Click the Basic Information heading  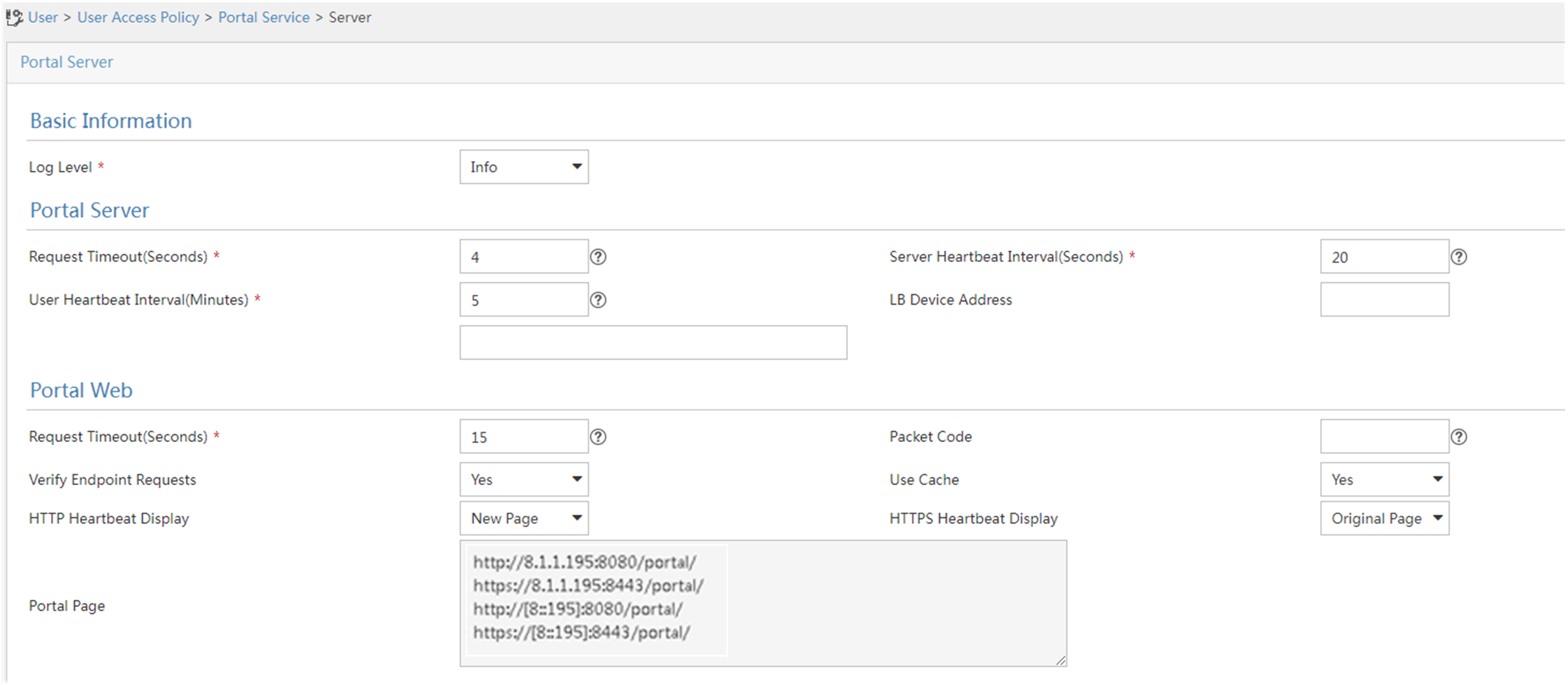tap(111, 121)
